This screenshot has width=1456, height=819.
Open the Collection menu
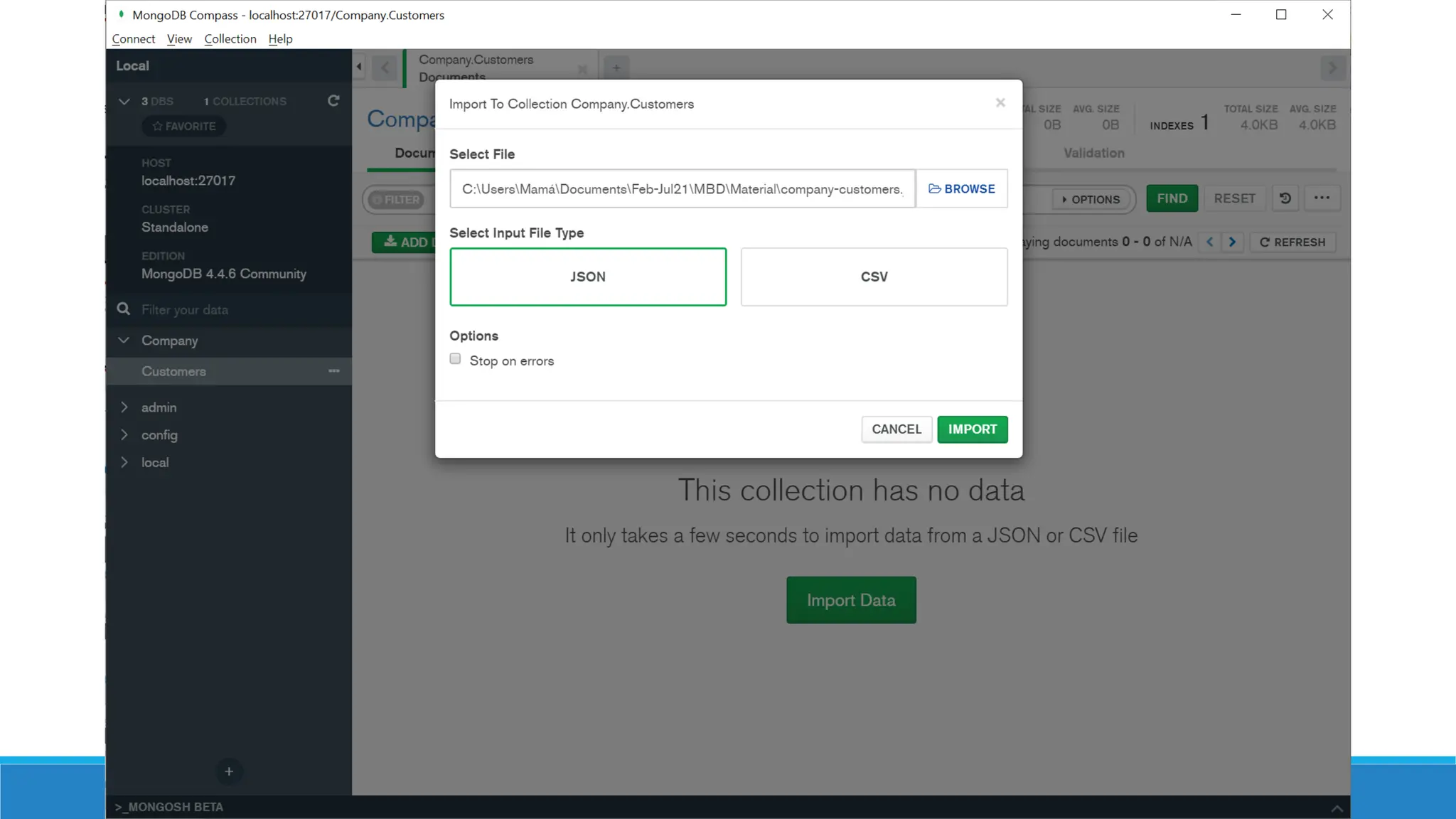click(230, 39)
